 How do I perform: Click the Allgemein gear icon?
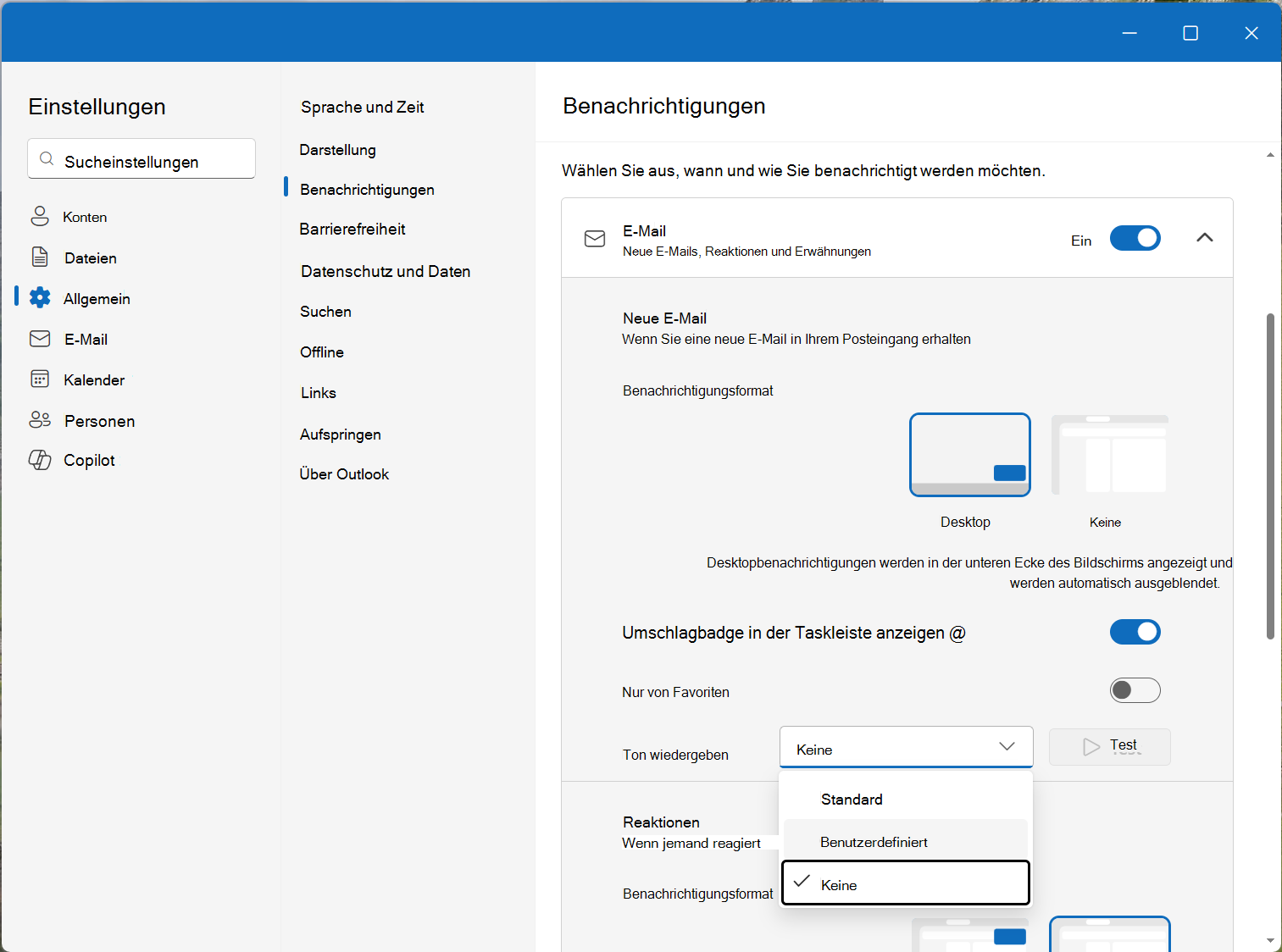point(40,297)
